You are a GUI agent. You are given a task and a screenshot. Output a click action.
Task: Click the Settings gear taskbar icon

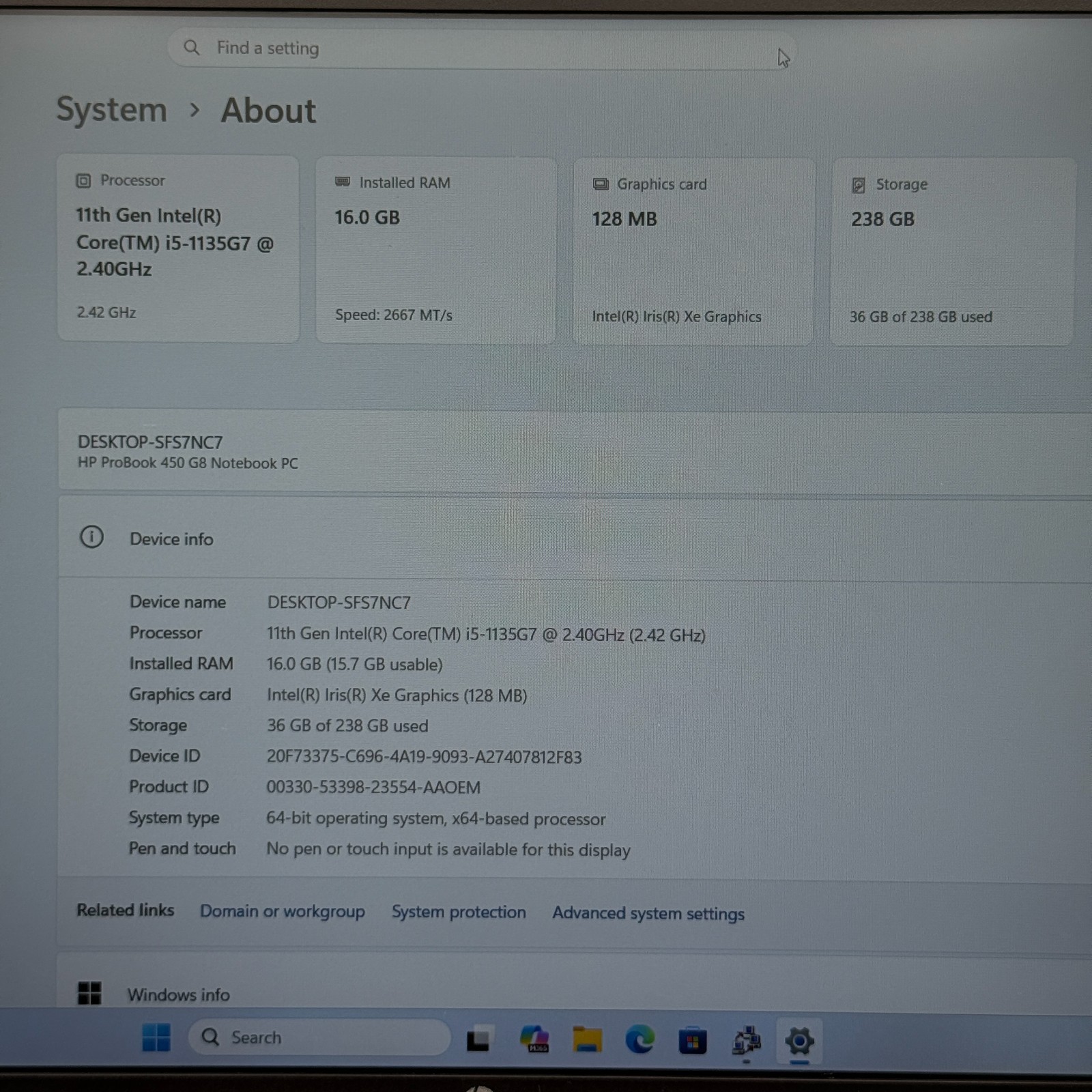point(799,1041)
